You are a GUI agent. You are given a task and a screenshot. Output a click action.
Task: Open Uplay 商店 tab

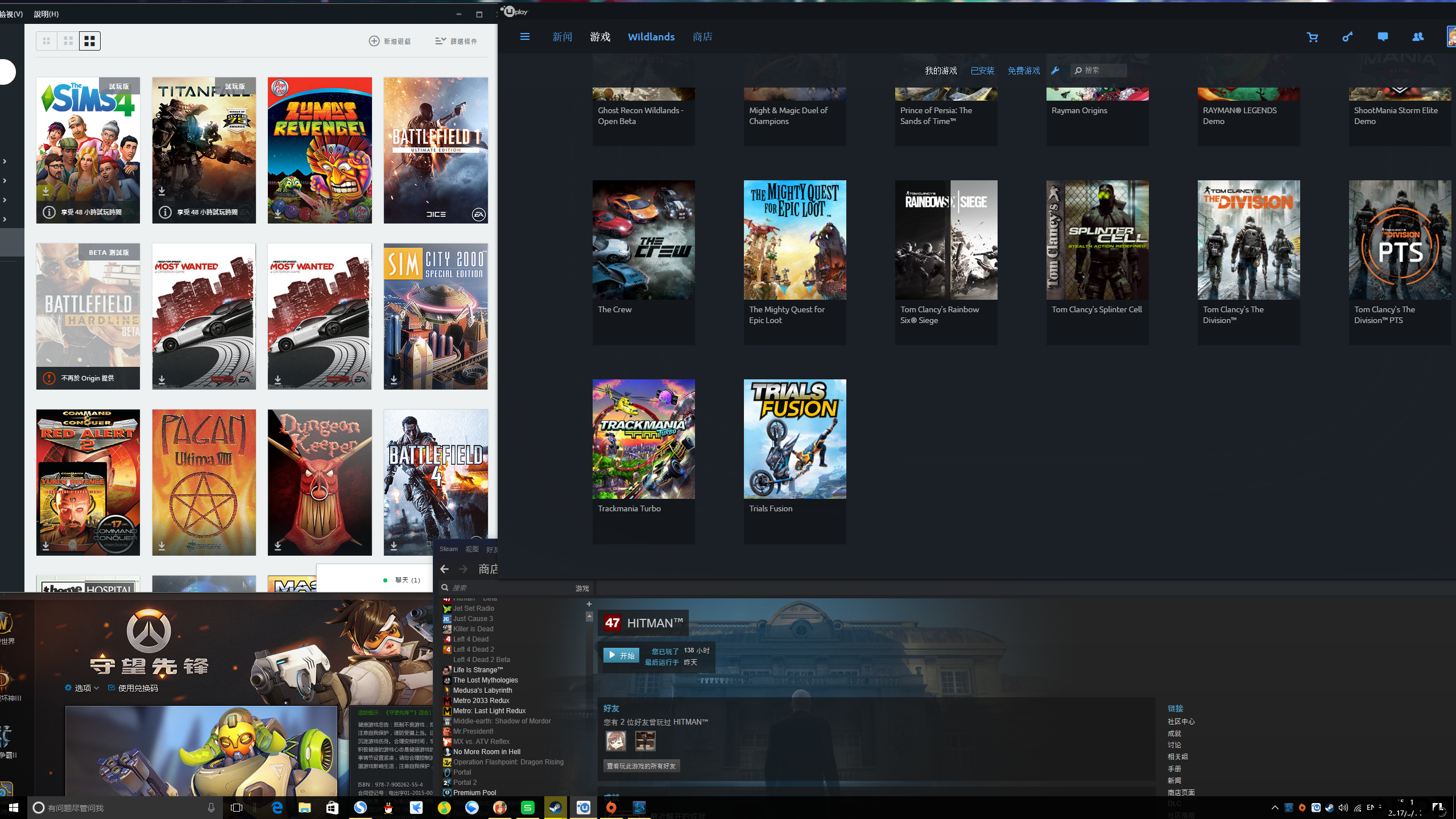coord(702,37)
